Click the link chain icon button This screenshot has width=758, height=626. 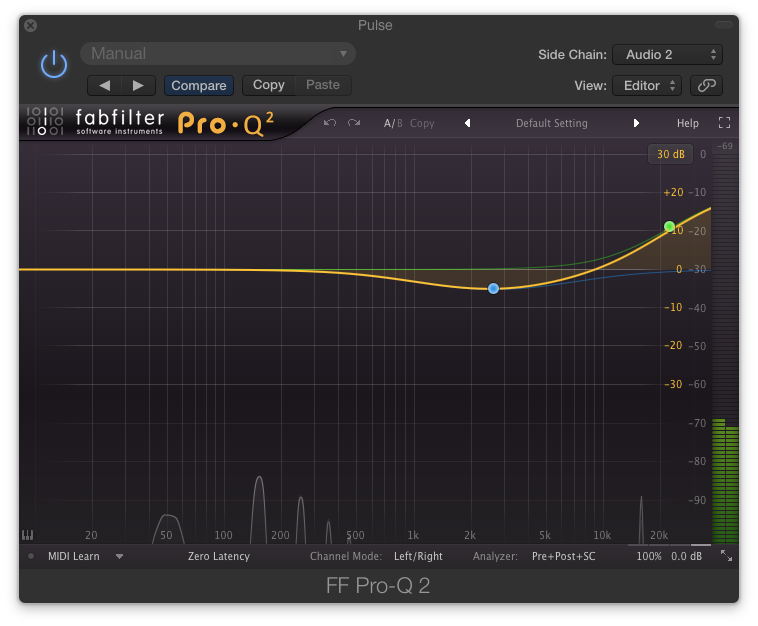coord(706,86)
